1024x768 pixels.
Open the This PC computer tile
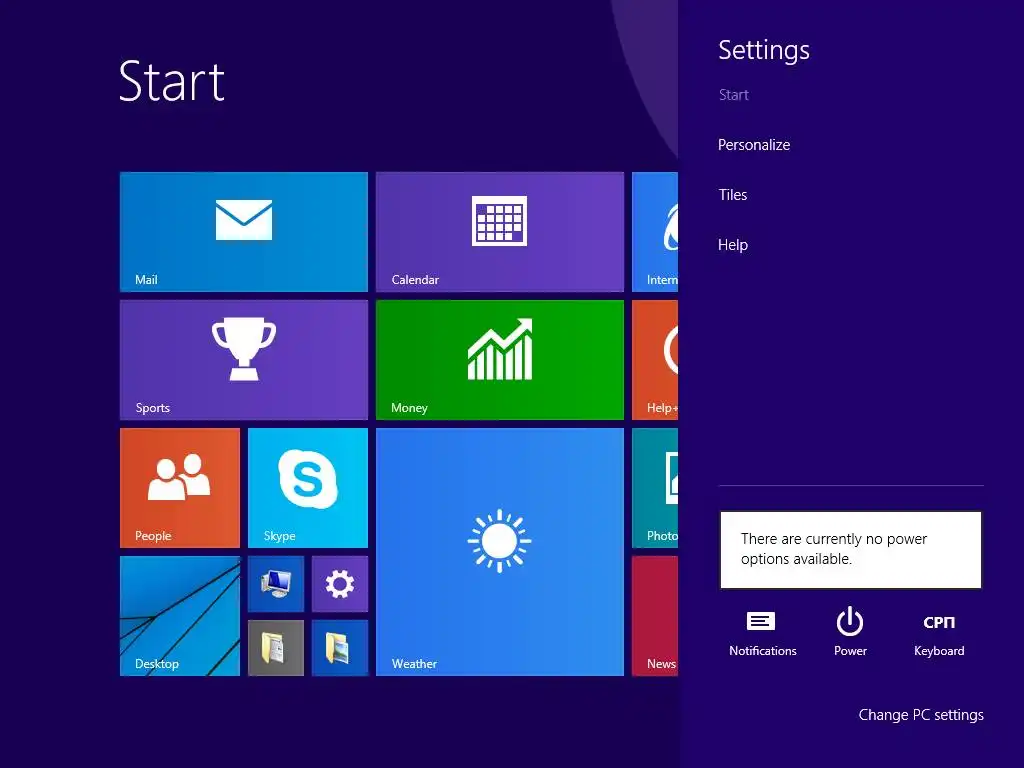point(276,584)
